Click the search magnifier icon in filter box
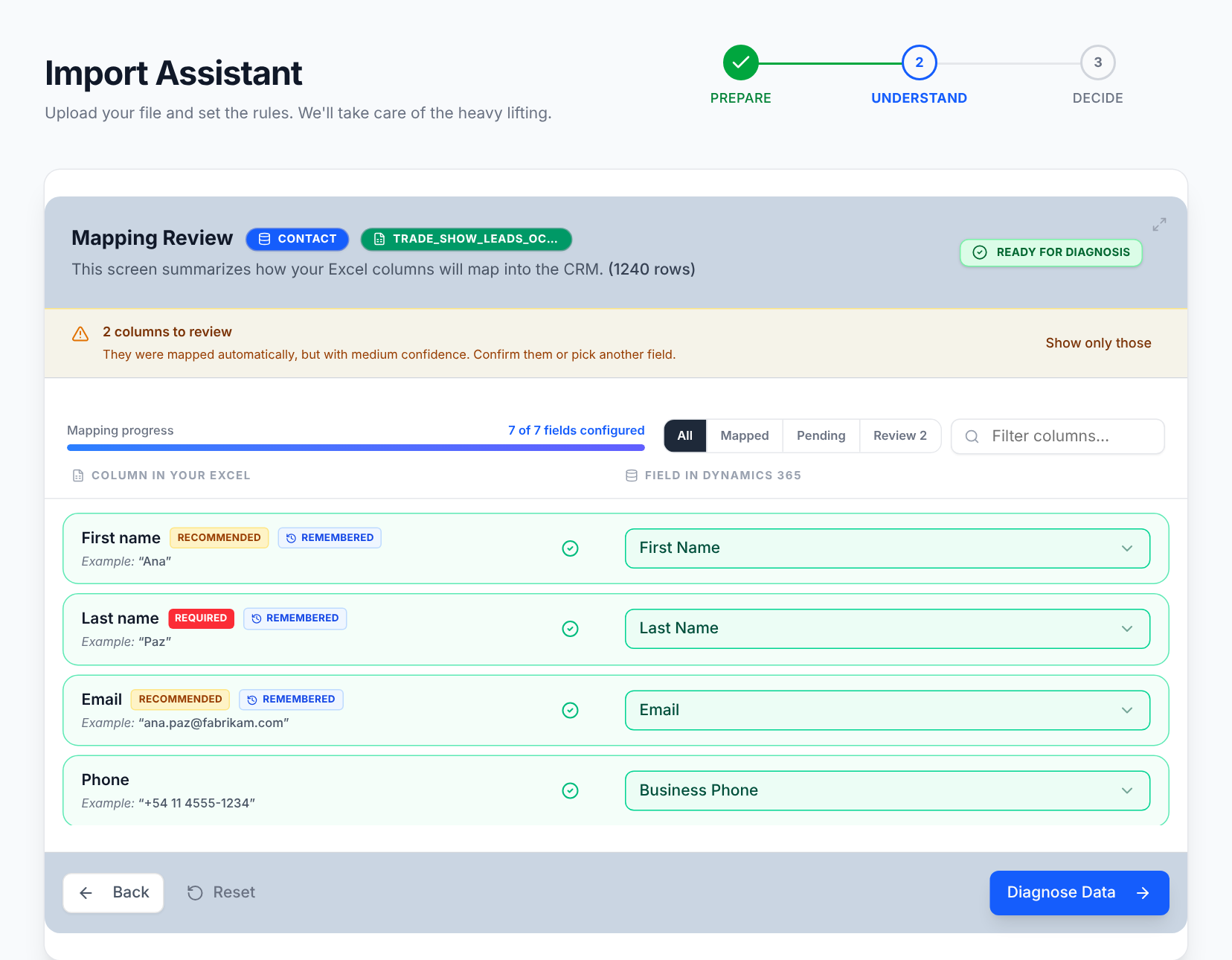The image size is (1232, 960). (x=972, y=437)
